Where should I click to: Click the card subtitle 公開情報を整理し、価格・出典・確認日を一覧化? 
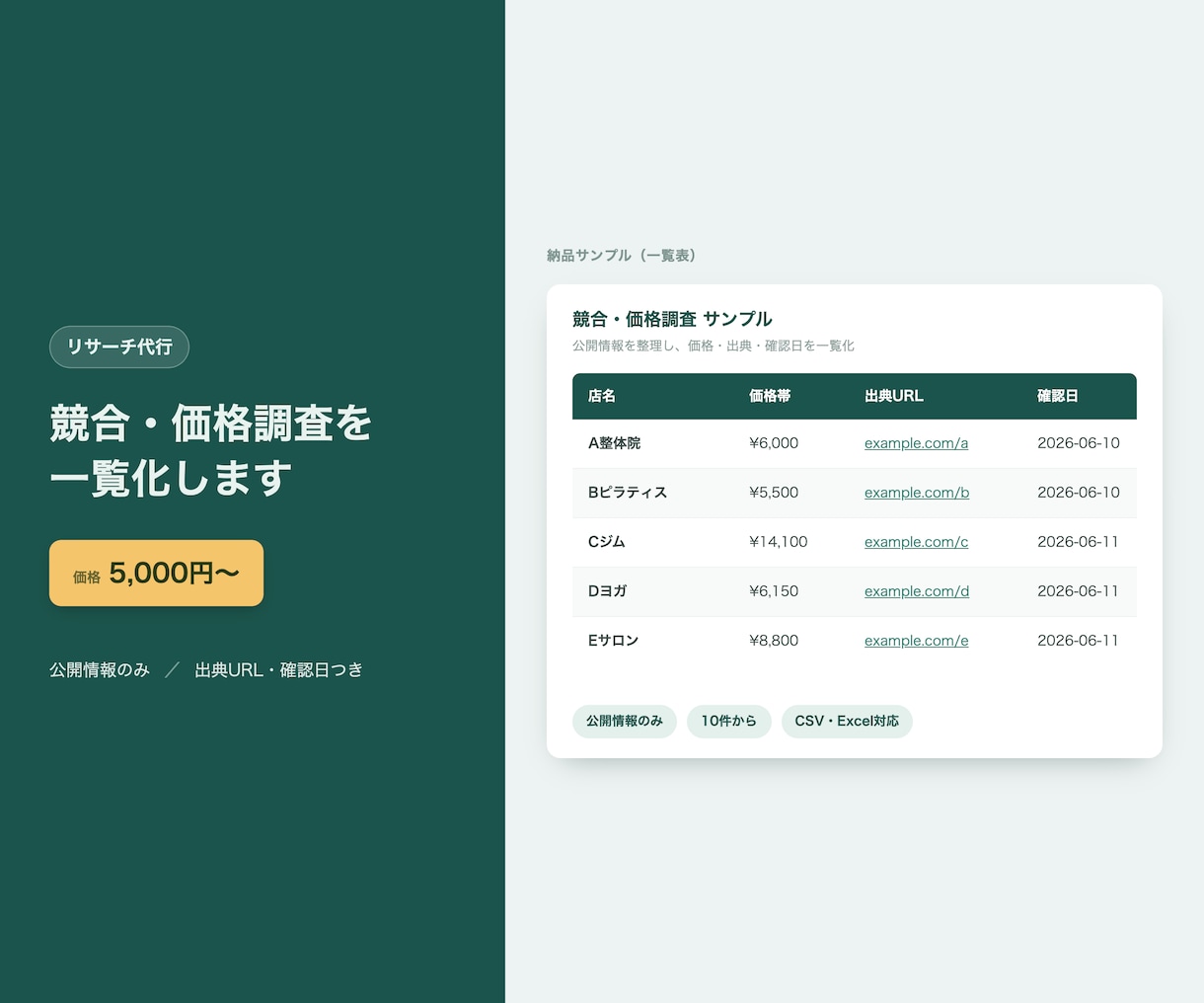[714, 346]
